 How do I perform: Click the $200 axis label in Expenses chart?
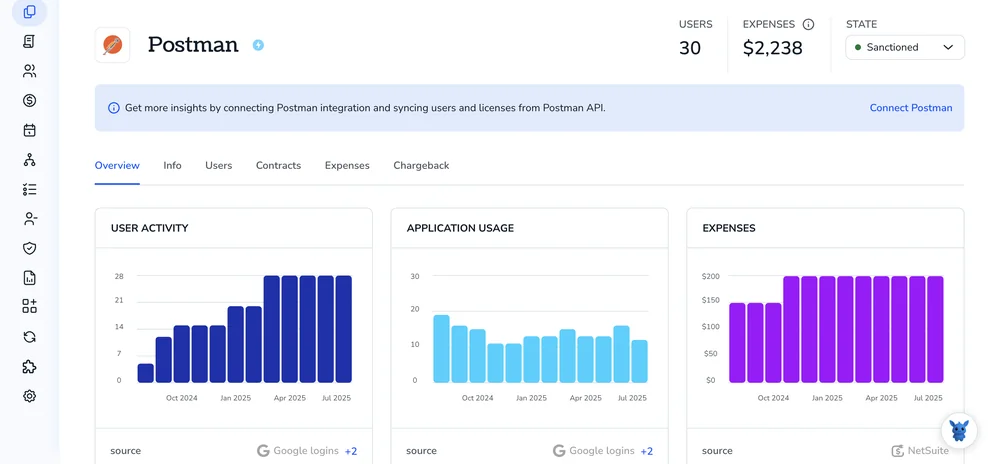[x=710, y=276]
